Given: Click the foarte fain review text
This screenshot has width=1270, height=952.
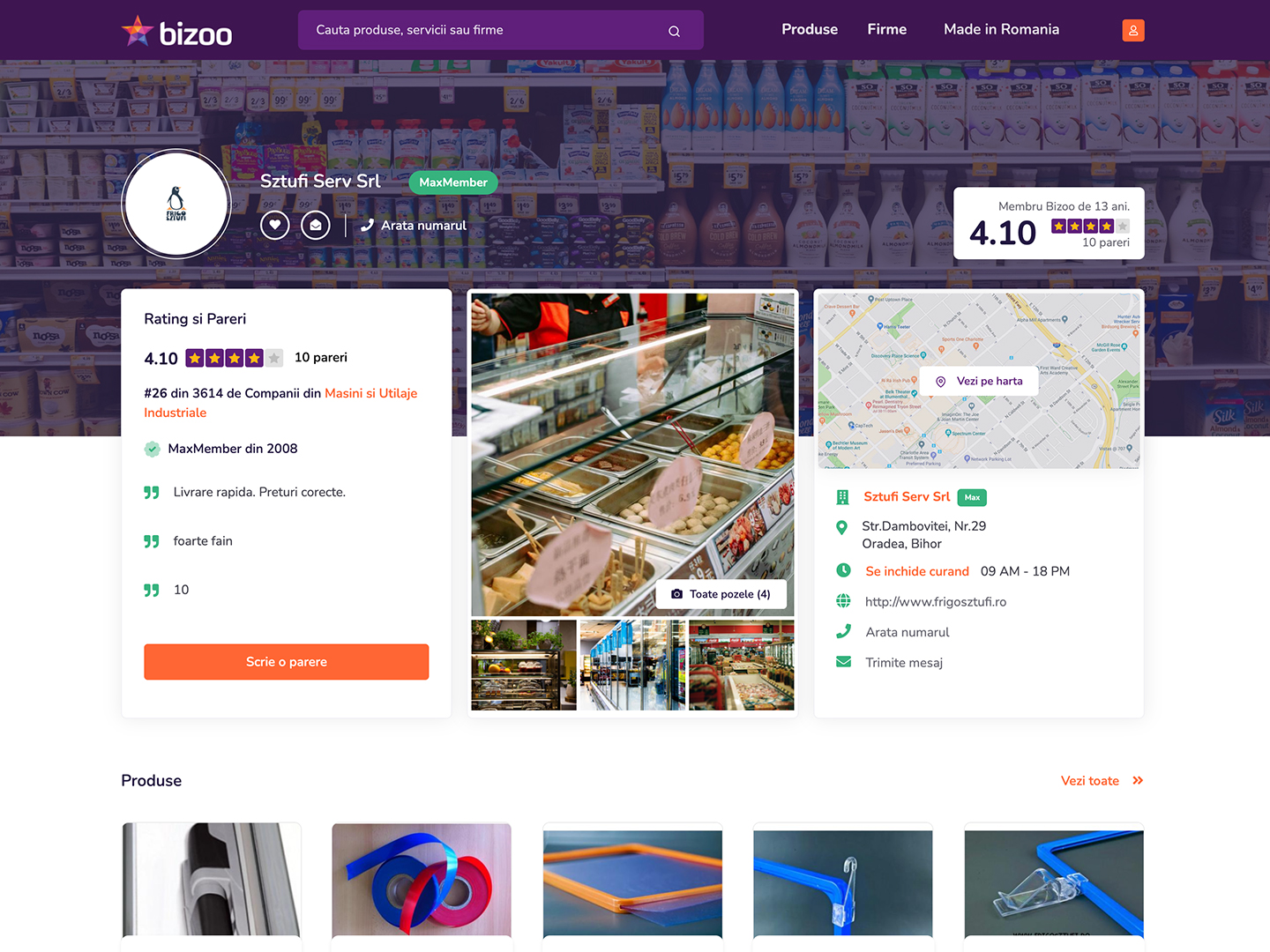Looking at the screenshot, I should coord(203,541).
